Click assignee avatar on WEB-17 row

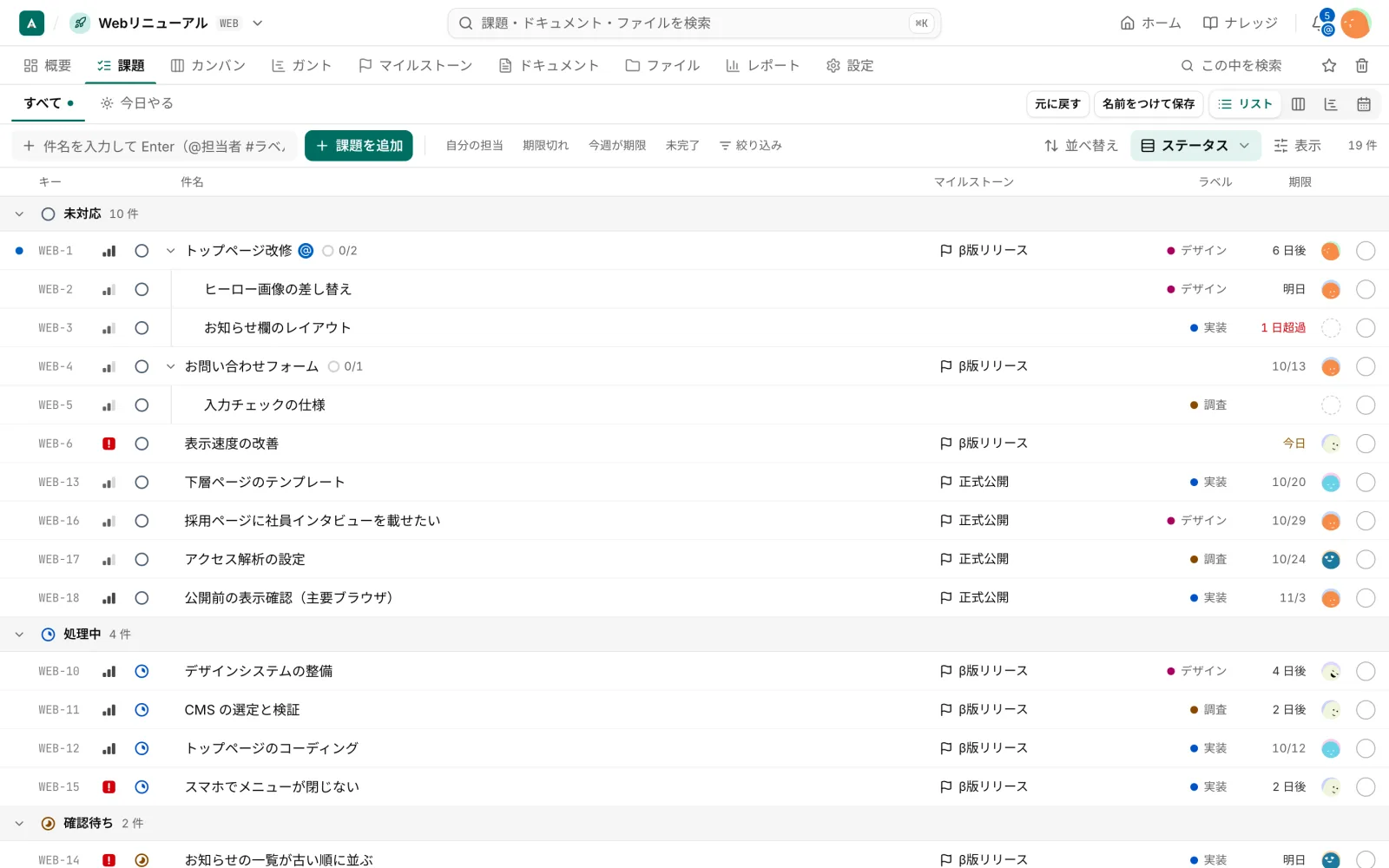(x=1331, y=560)
